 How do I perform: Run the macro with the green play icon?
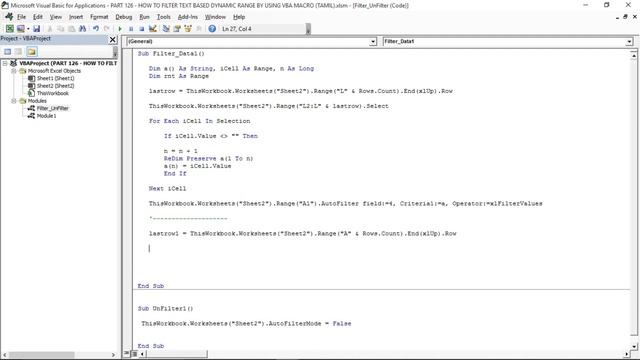click(120, 29)
